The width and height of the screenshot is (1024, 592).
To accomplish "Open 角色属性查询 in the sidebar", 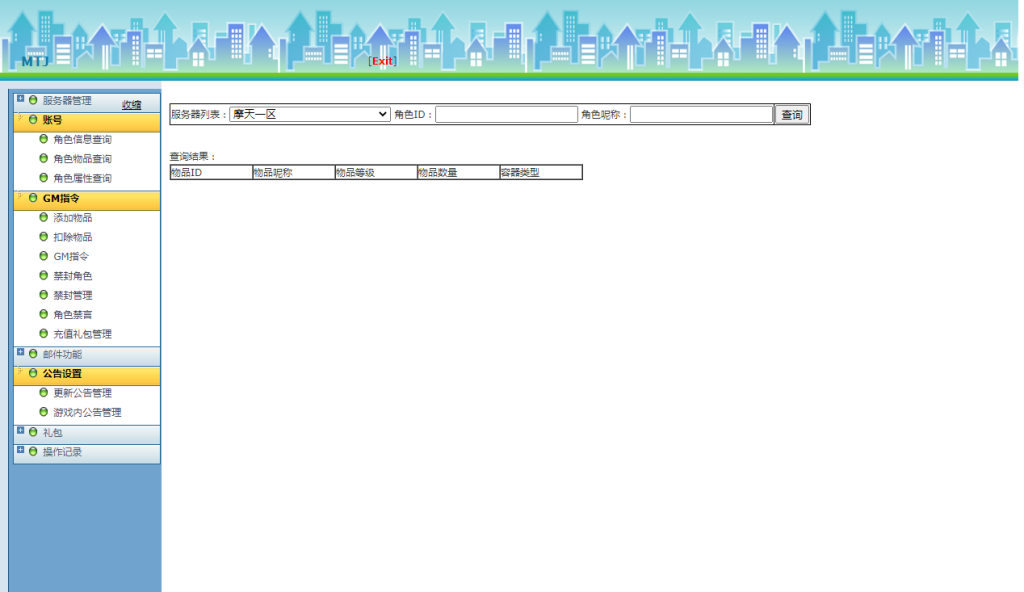I will click(82, 178).
